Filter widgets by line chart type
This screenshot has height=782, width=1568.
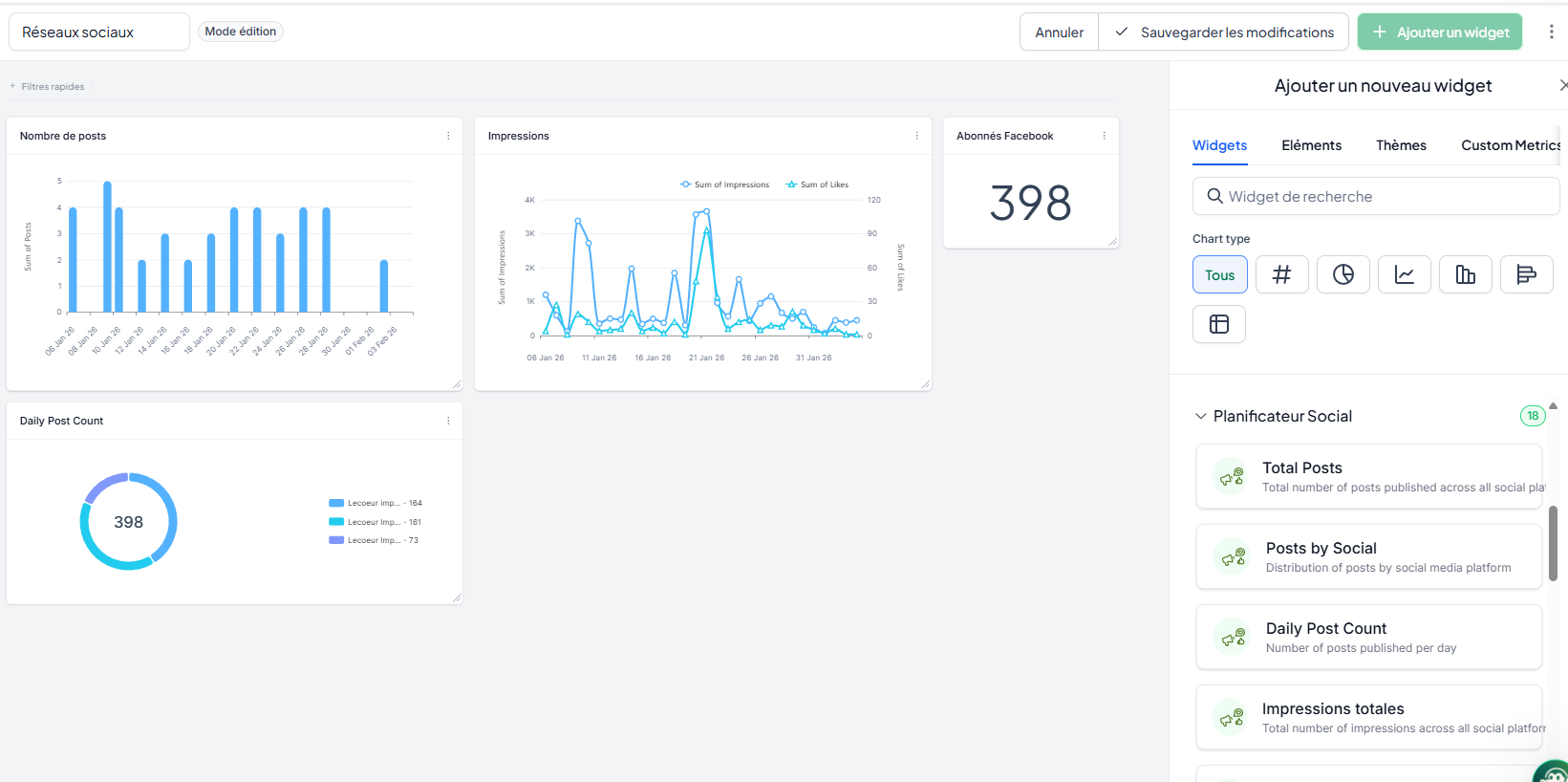click(x=1404, y=274)
